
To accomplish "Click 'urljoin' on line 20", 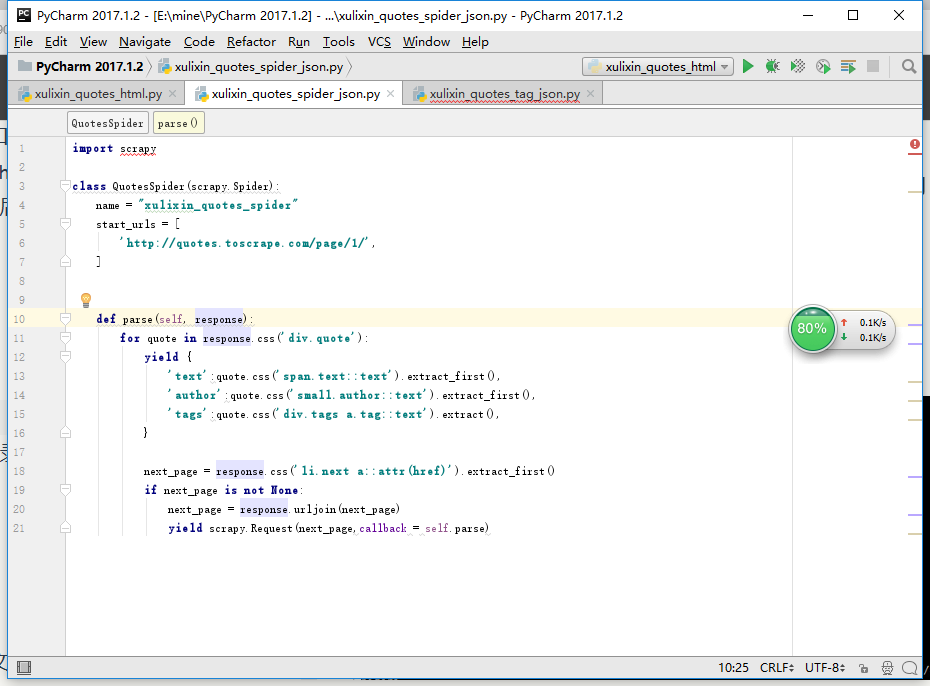I will pos(314,509).
